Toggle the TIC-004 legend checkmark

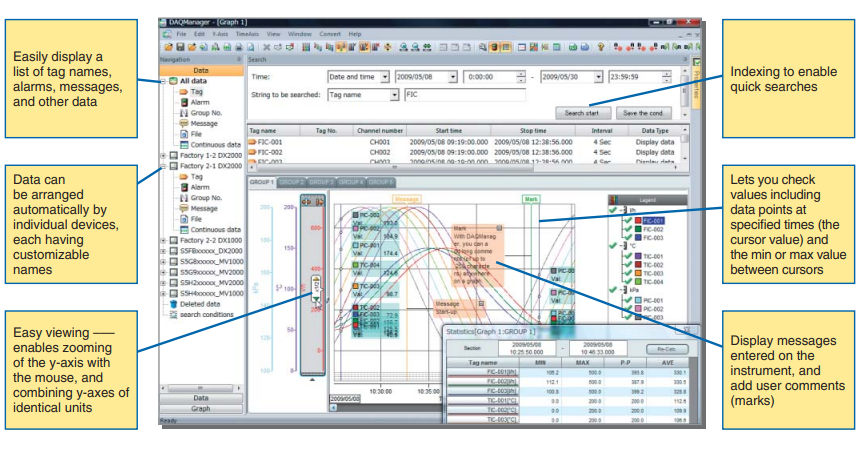click(x=628, y=282)
